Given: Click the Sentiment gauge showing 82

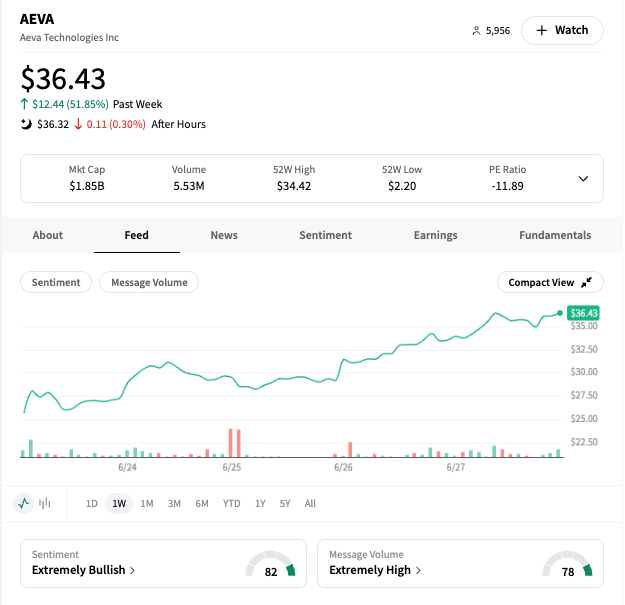Looking at the screenshot, I should click(272, 568).
